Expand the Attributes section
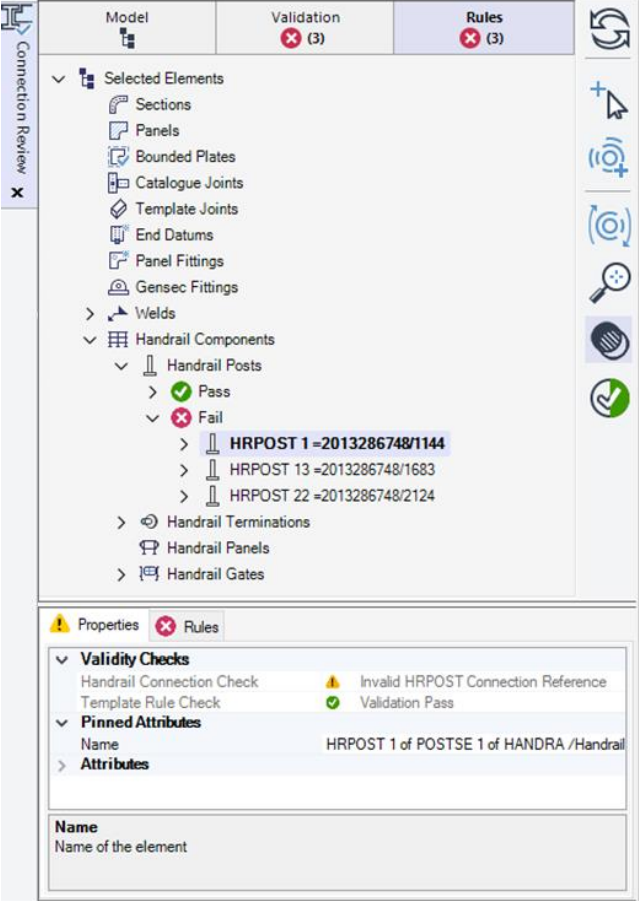Screen dimensions: 639x901 (62, 765)
